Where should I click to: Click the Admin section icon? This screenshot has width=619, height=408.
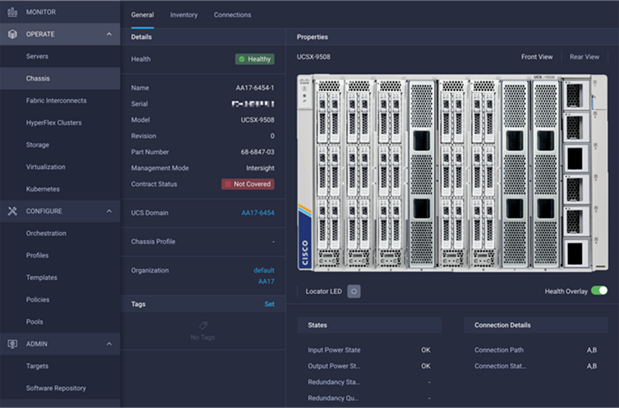pos(13,344)
